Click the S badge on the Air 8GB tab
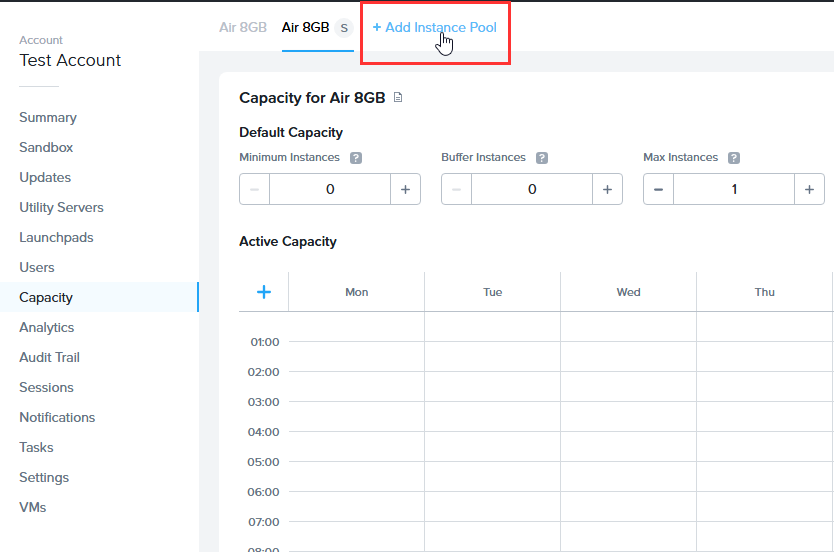Image resolution: width=834 pixels, height=552 pixels. click(344, 28)
